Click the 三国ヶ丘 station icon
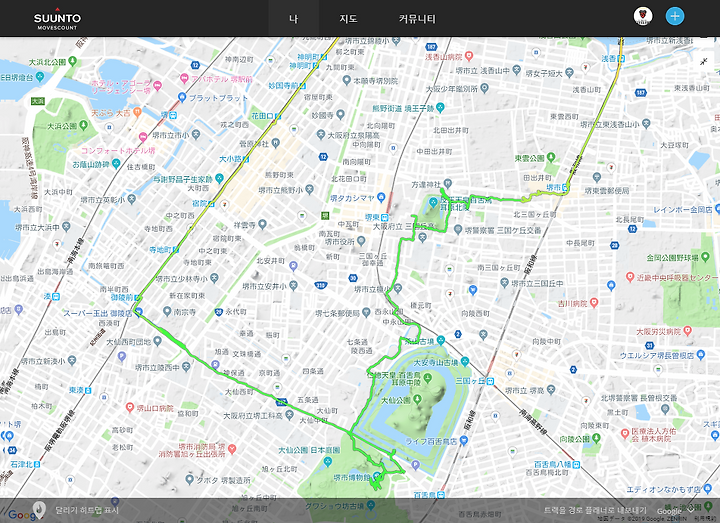 point(489,381)
